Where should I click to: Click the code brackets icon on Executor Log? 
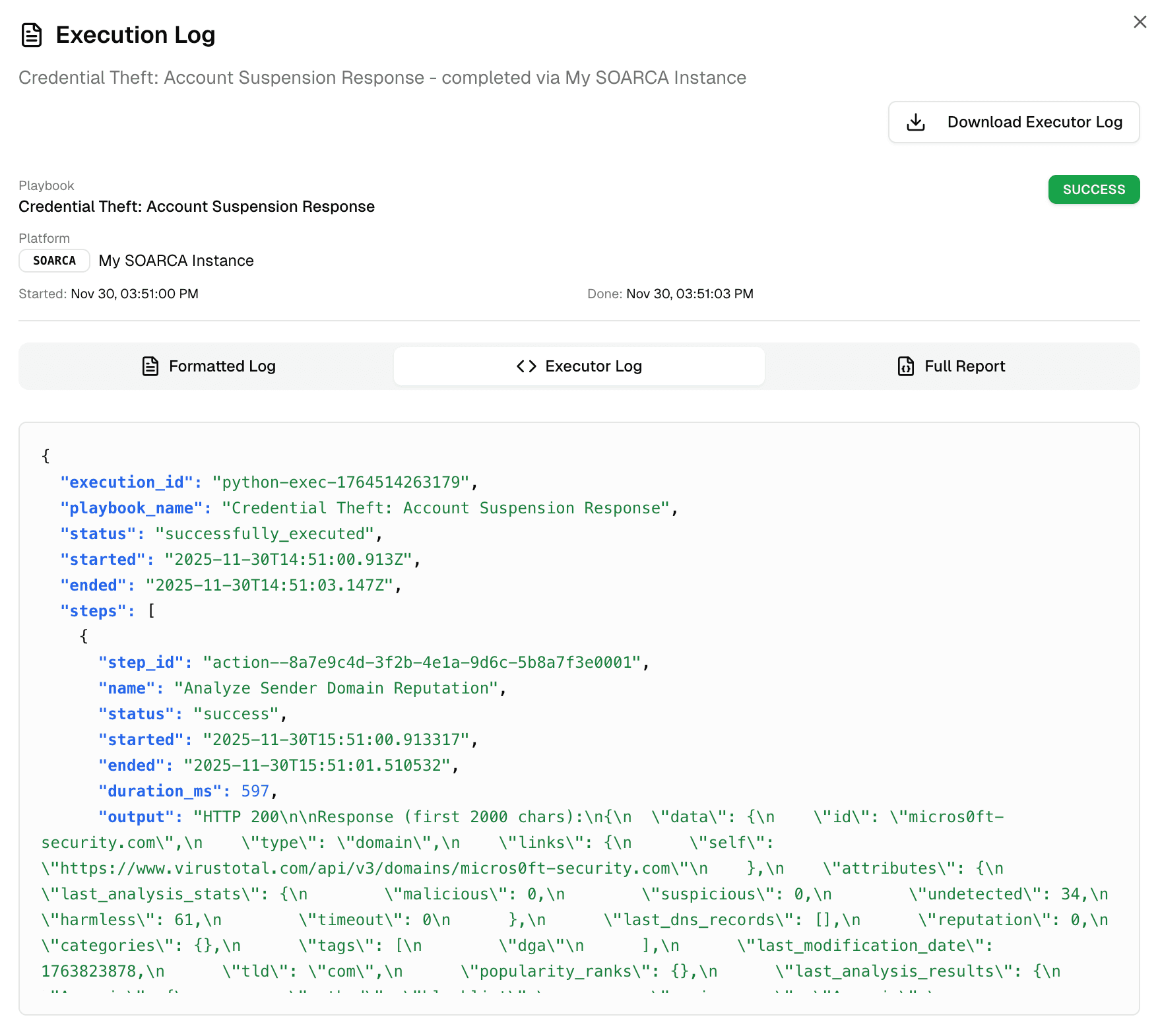pyautogui.click(x=526, y=366)
